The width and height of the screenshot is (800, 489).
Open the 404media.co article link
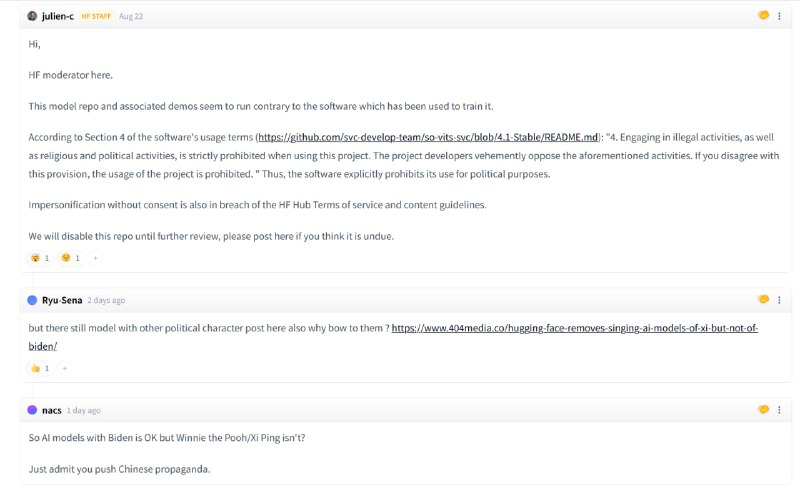(x=574, y=328)
